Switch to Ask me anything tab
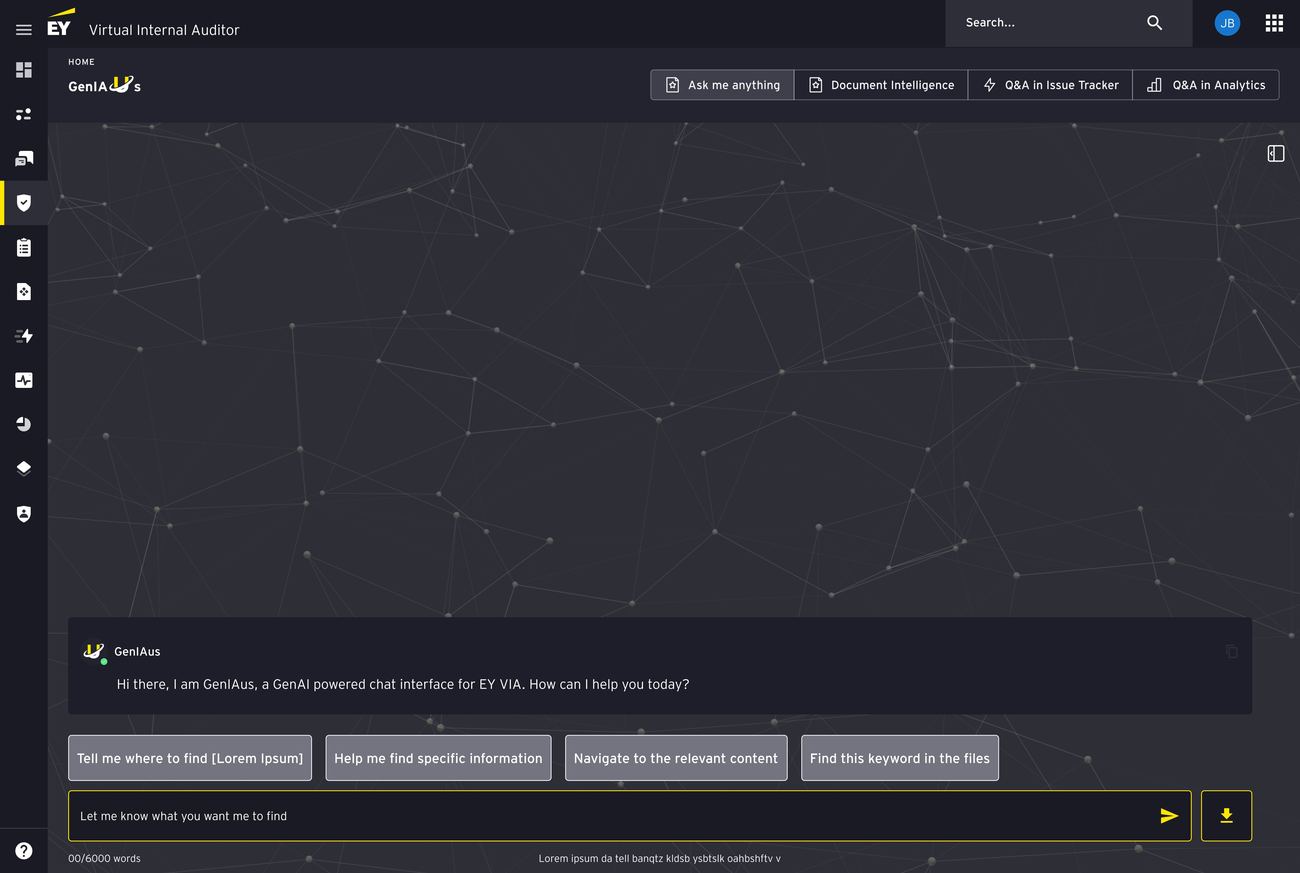 point(722,85)
